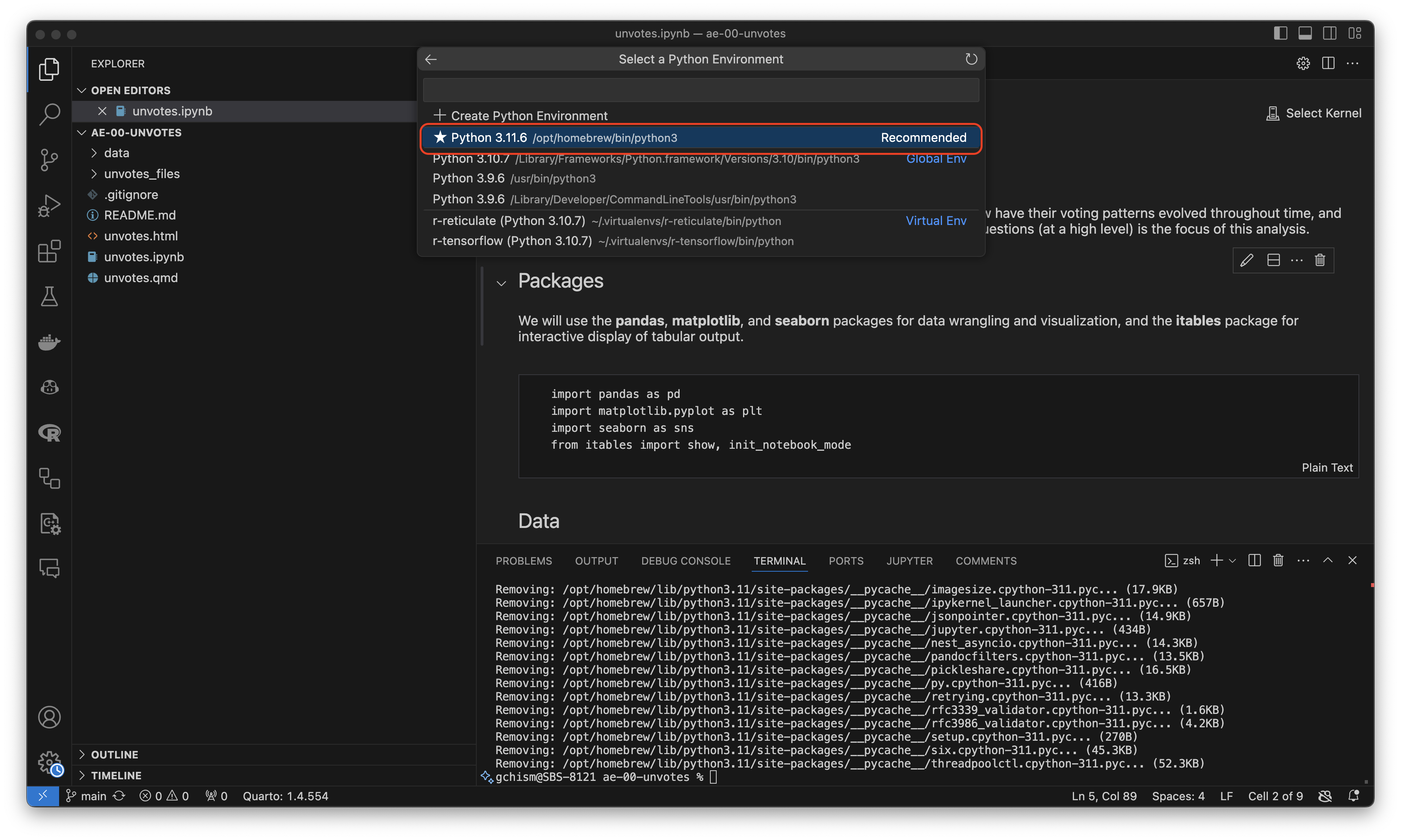This screenshot has height=840, width=1401.
Task: Open the Source Control view
Action: (49, 160)
